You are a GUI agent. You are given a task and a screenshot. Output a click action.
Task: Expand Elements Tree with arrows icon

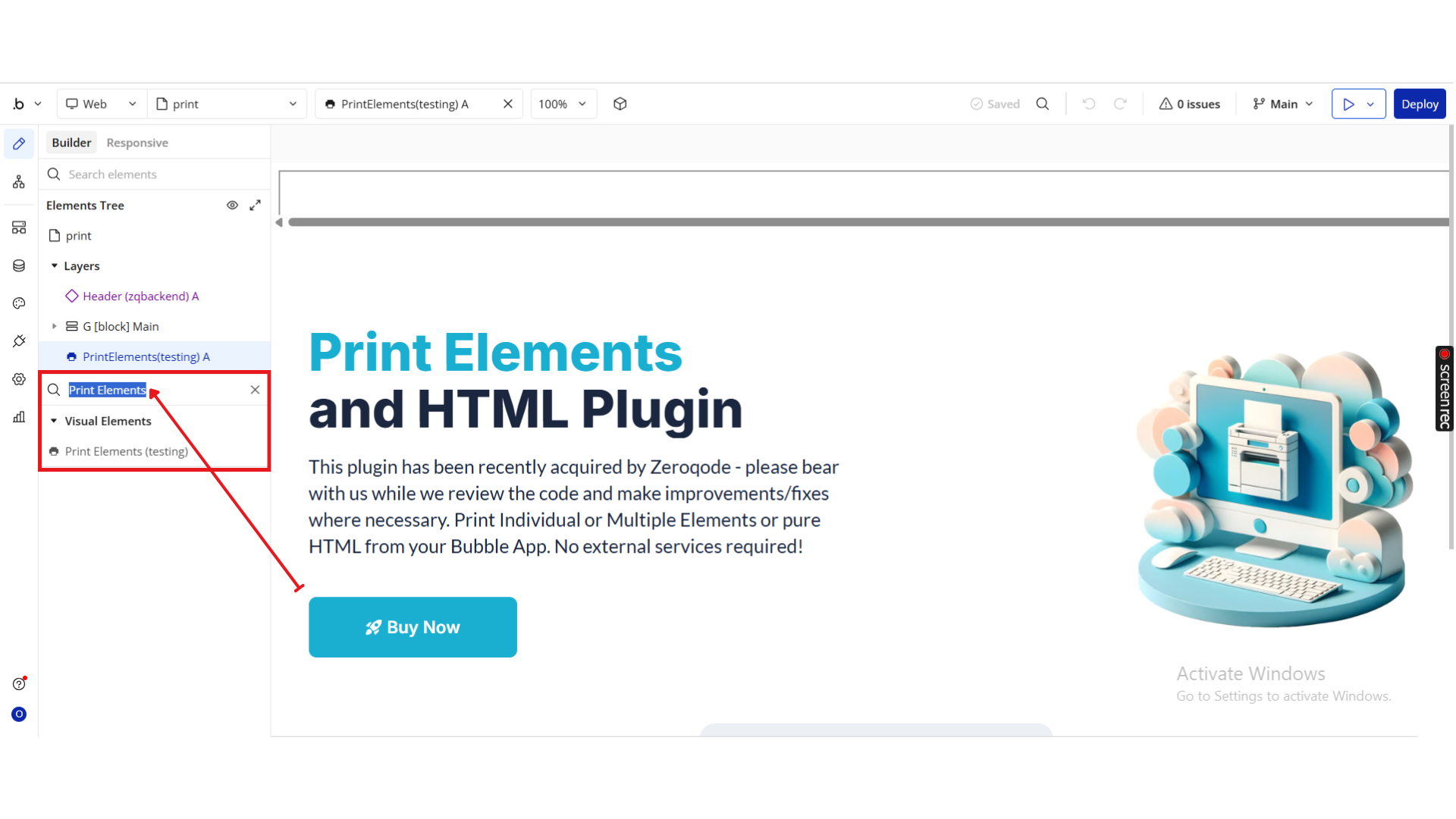pos(256,206)
